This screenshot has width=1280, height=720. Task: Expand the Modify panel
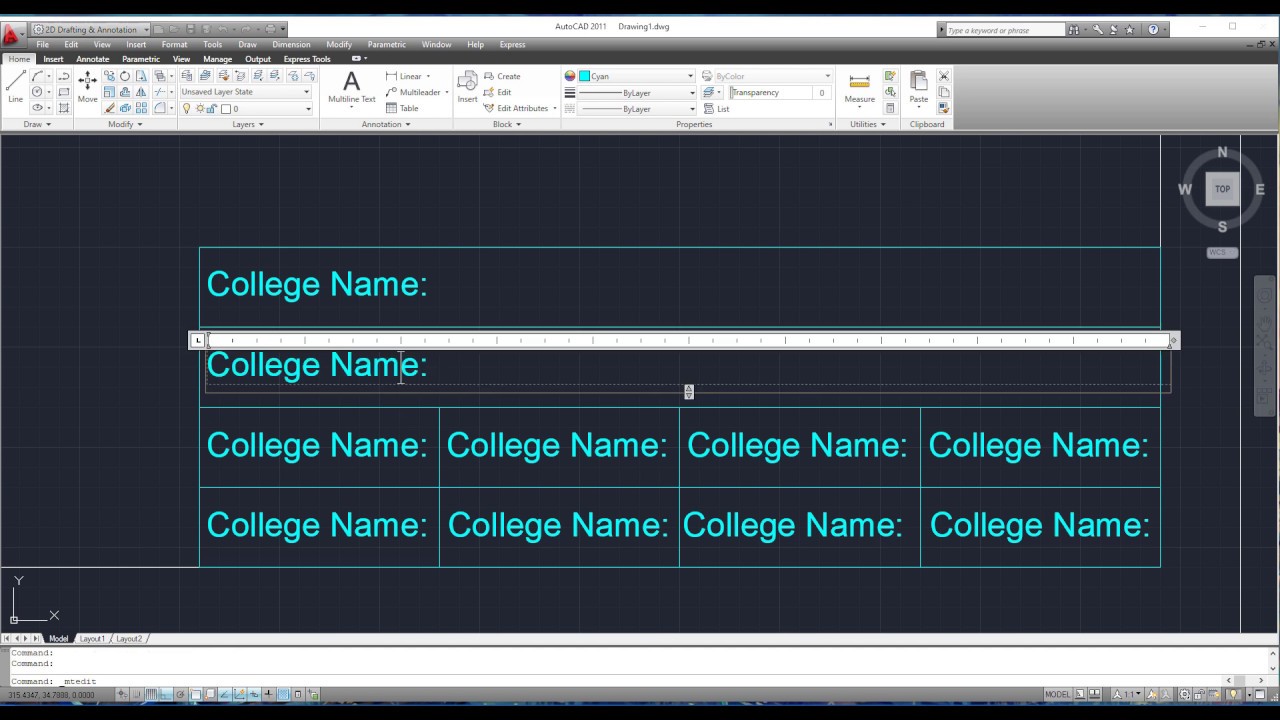click(x=125, y=124)
